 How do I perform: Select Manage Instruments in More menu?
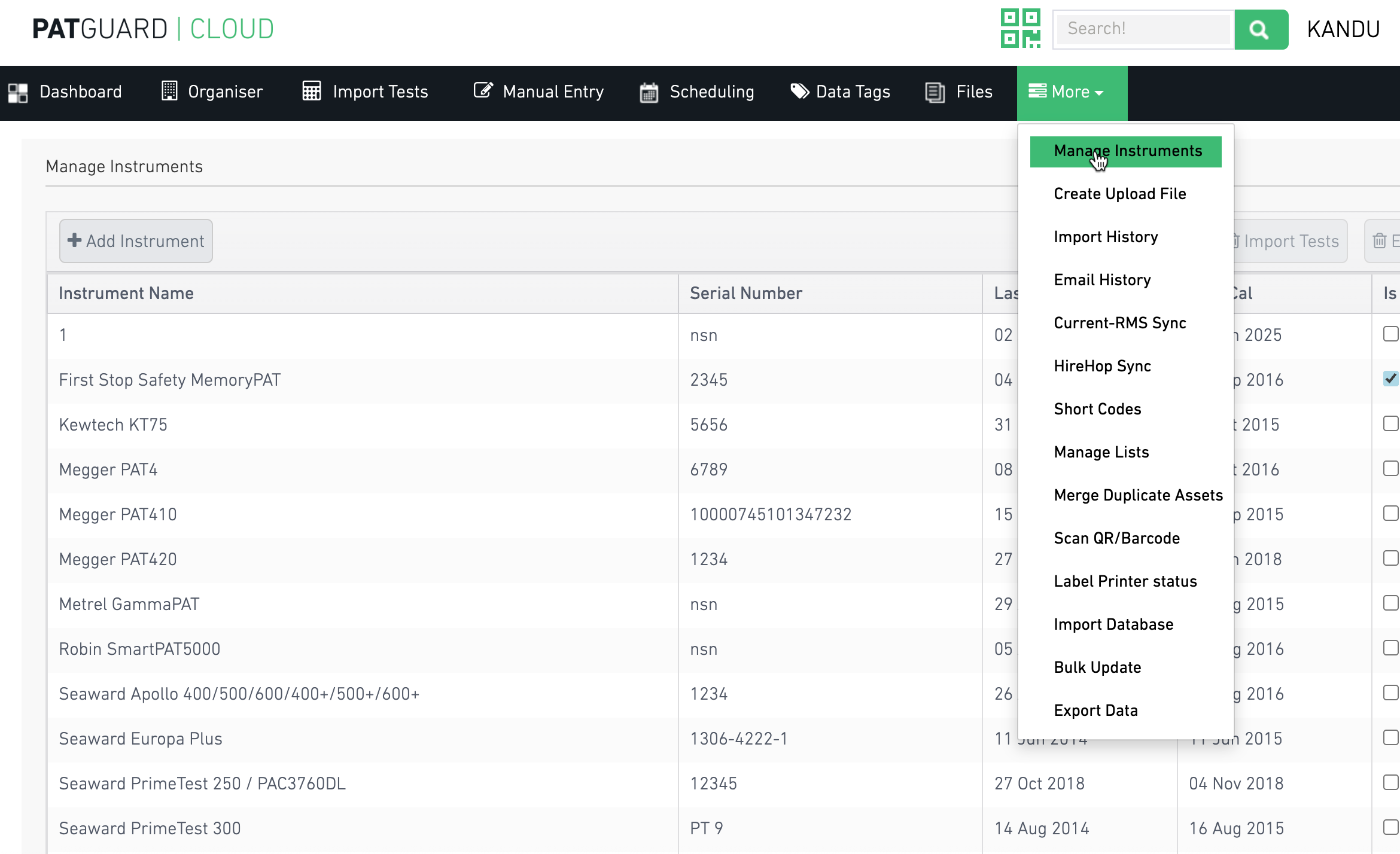(x=1125, y=151)
